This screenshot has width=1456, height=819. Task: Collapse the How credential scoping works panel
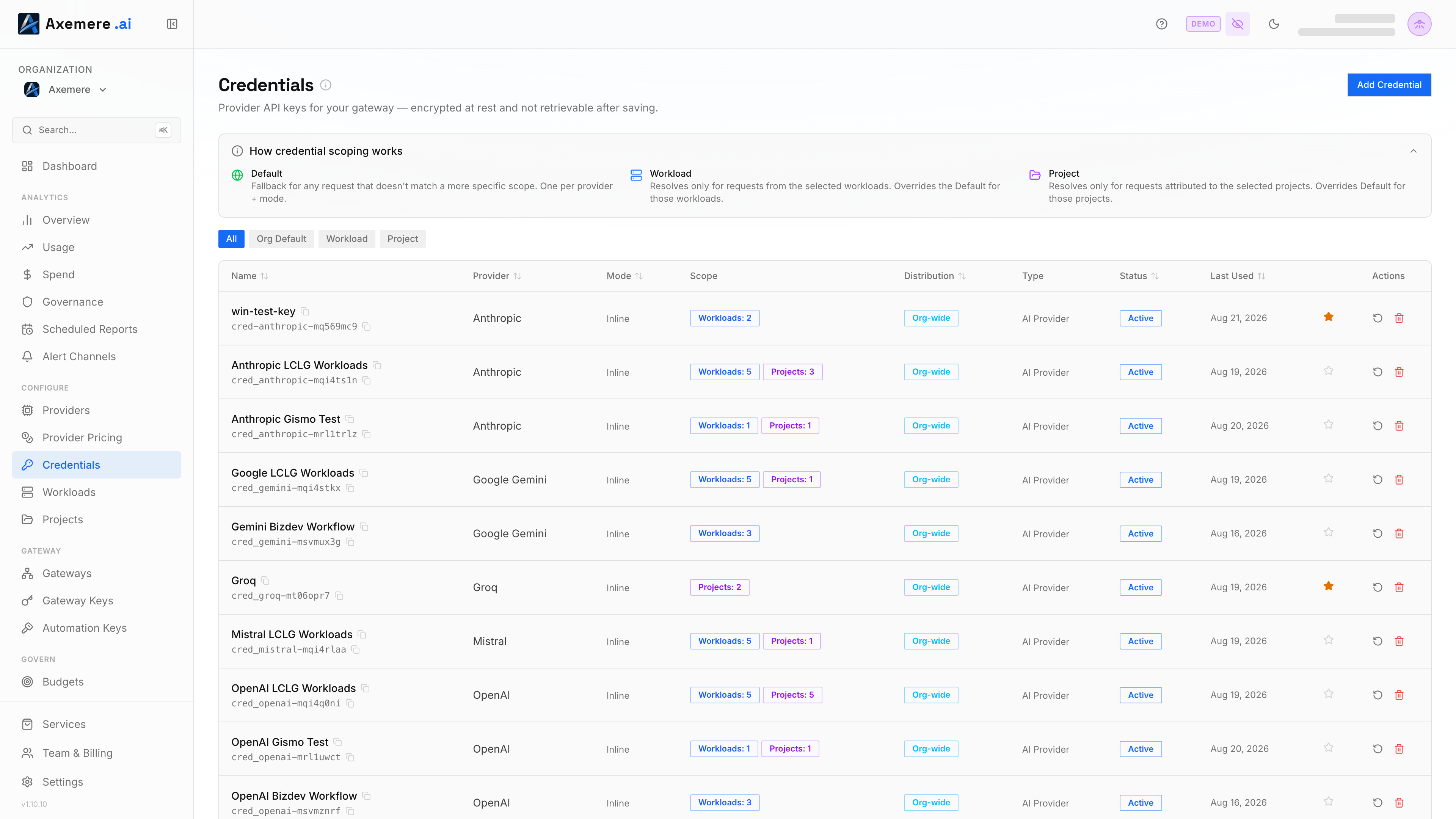click(x=1413, y=151)
